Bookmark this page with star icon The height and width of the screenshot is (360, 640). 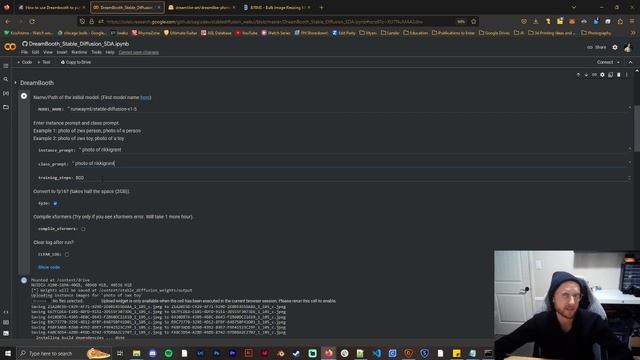point(473,21)
